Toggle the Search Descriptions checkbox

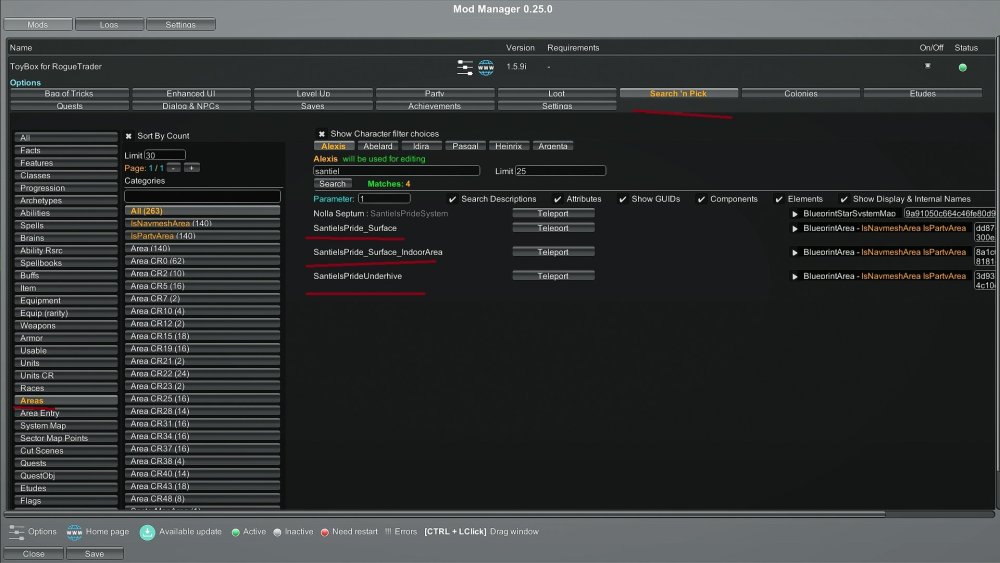453,199
